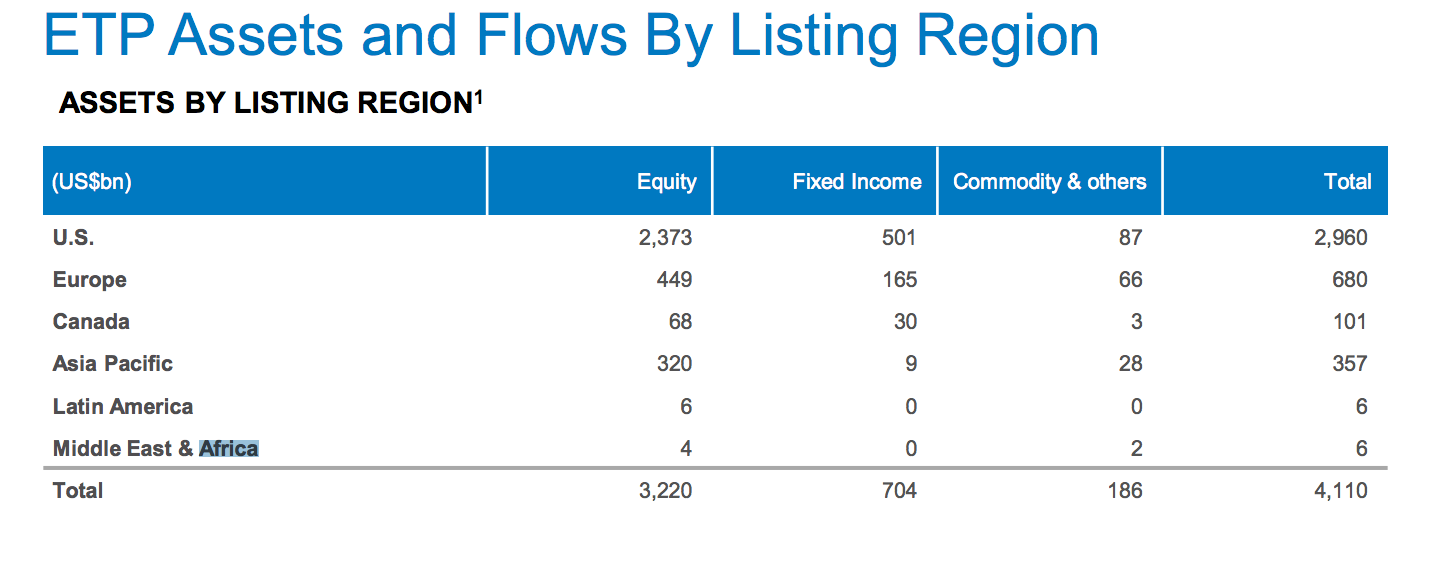Select the "Latin America" row label
Image resolution: width=1448 pixels, height=570 pixels.
point(123,407)
